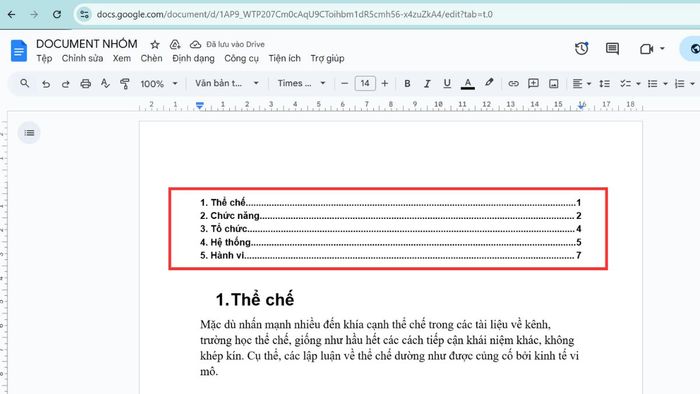This screenshot has width=700, height=394.
Task: Jump to contents entry 5. Hành vi
Action: [x=390, y=256]
